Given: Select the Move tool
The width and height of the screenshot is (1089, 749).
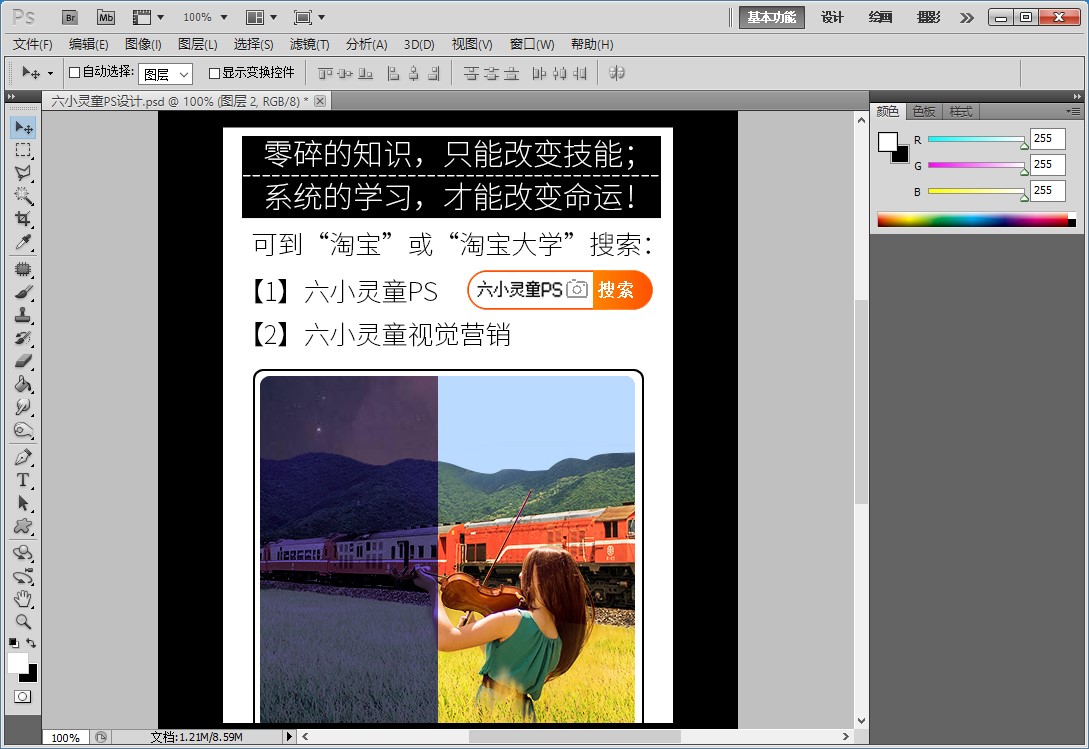Looking at the screenshot, I should [x=23, y=127].
